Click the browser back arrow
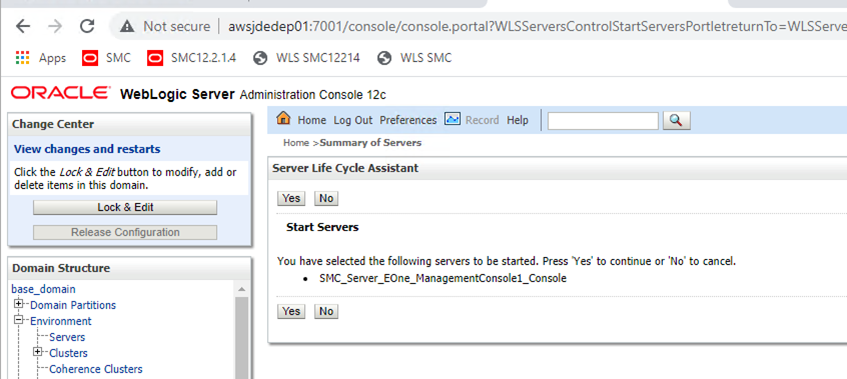 click(x=22, y=26)
